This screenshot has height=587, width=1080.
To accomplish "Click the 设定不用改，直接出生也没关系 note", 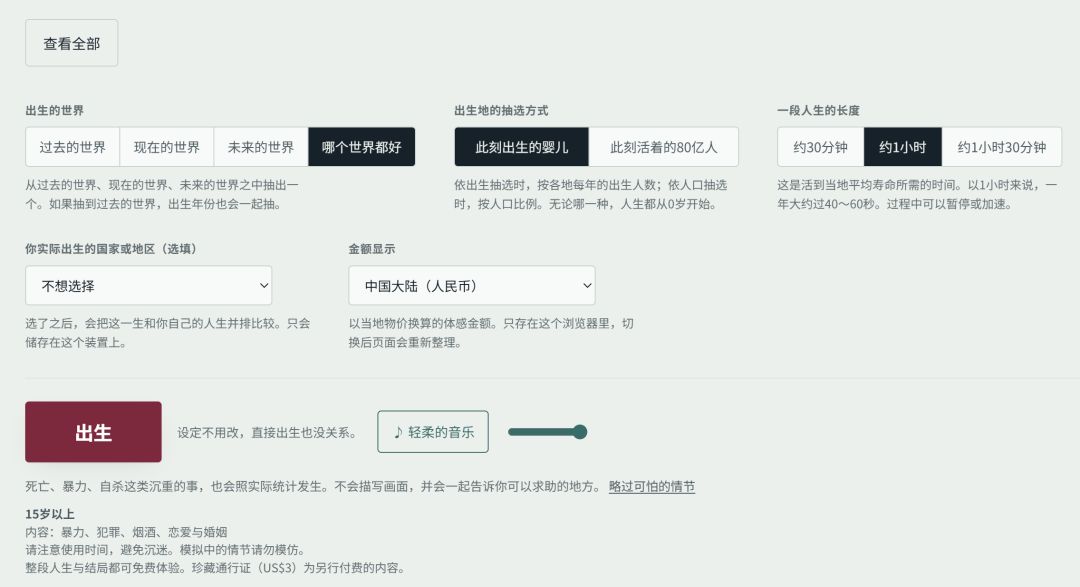I will pos(267,433).
